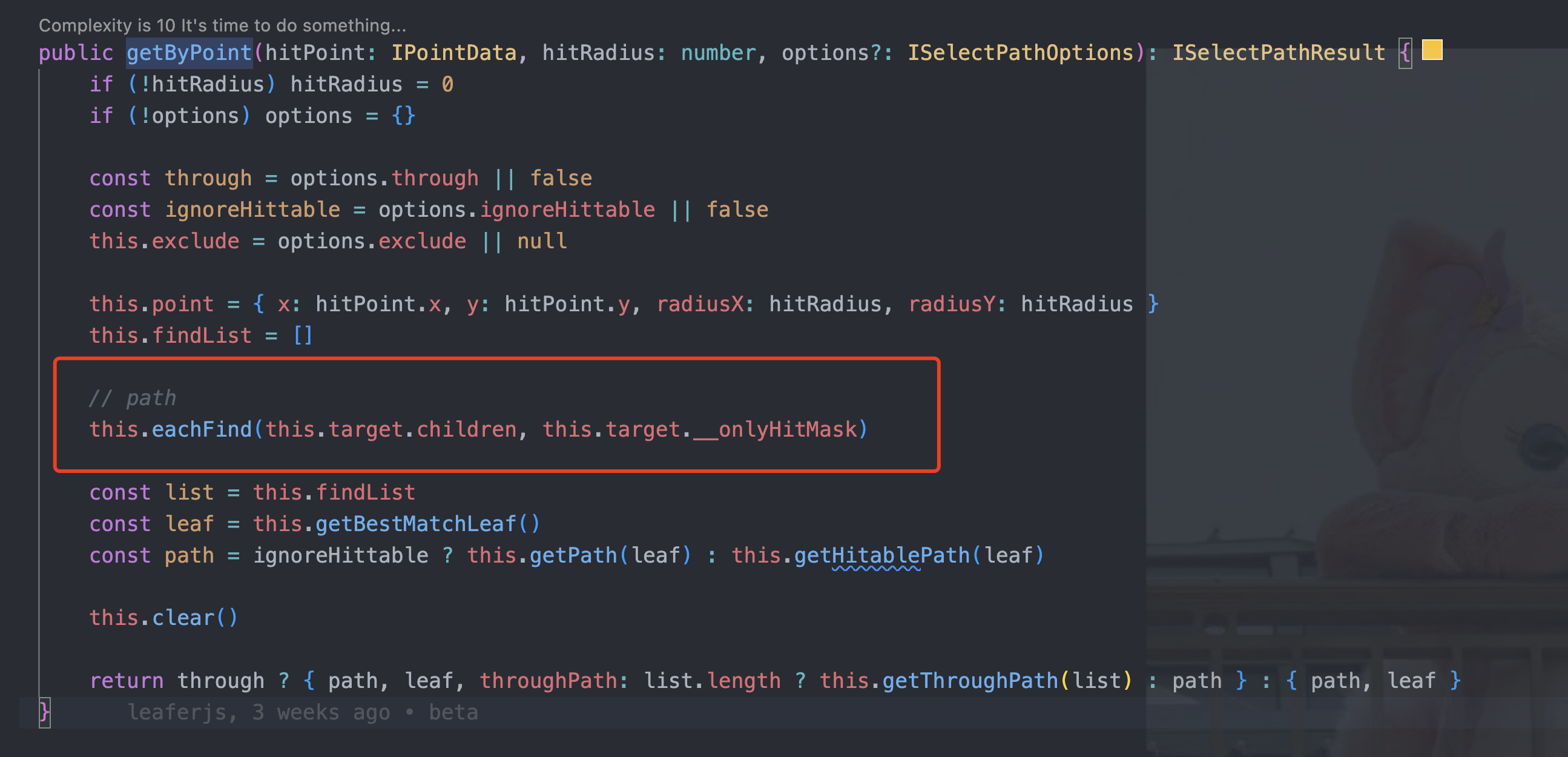Screen dimensions: 1568x757
Task: Select the getByPoint function name
Action: (189, 52)
